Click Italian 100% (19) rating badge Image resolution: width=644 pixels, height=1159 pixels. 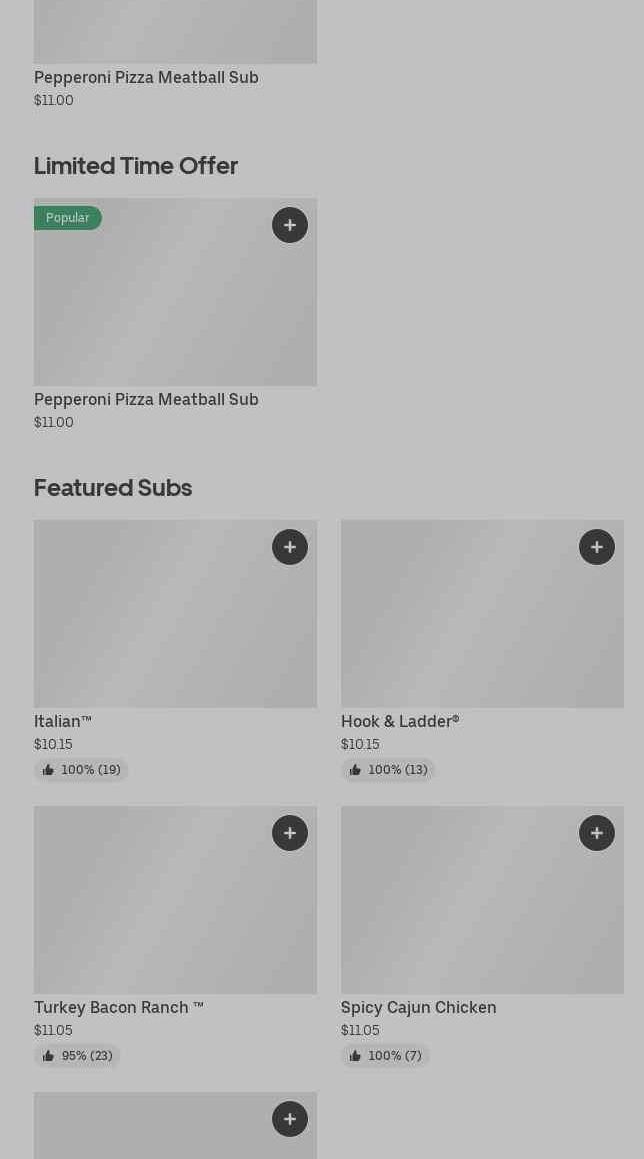click(x=81, y=769)
